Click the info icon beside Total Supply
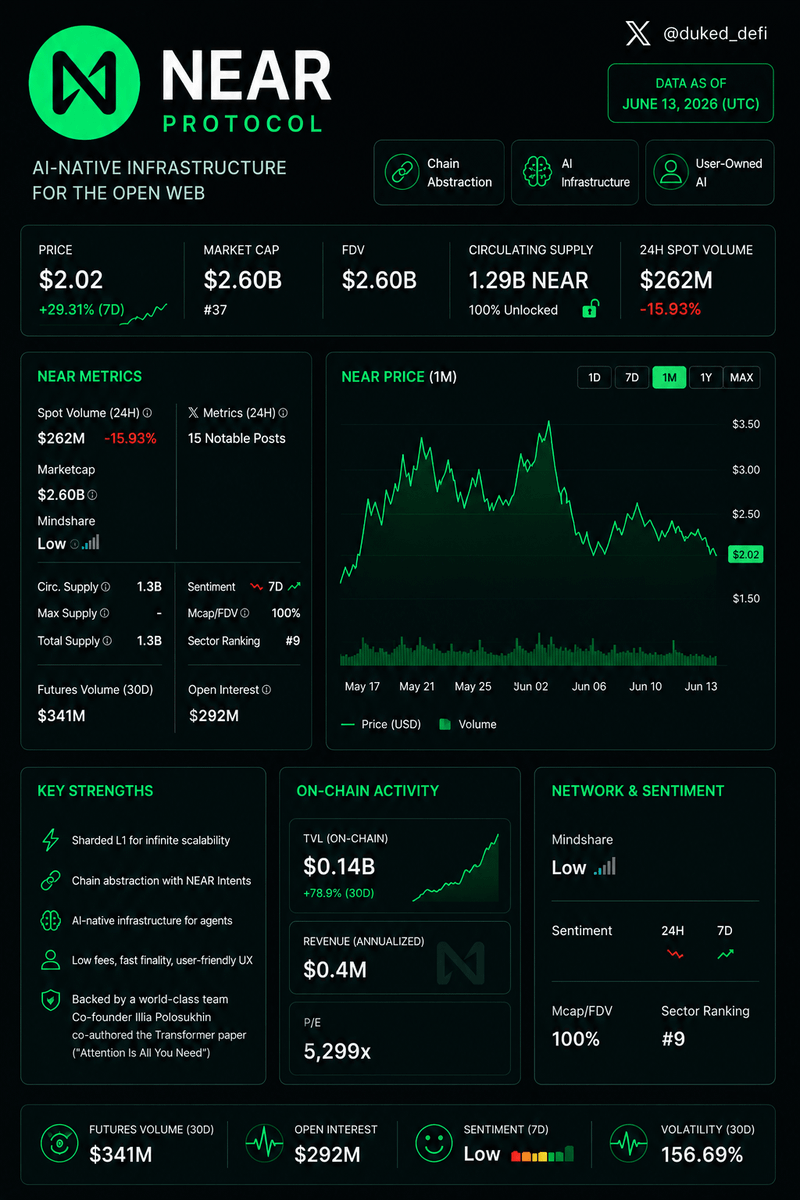 (x=107, y=641)
